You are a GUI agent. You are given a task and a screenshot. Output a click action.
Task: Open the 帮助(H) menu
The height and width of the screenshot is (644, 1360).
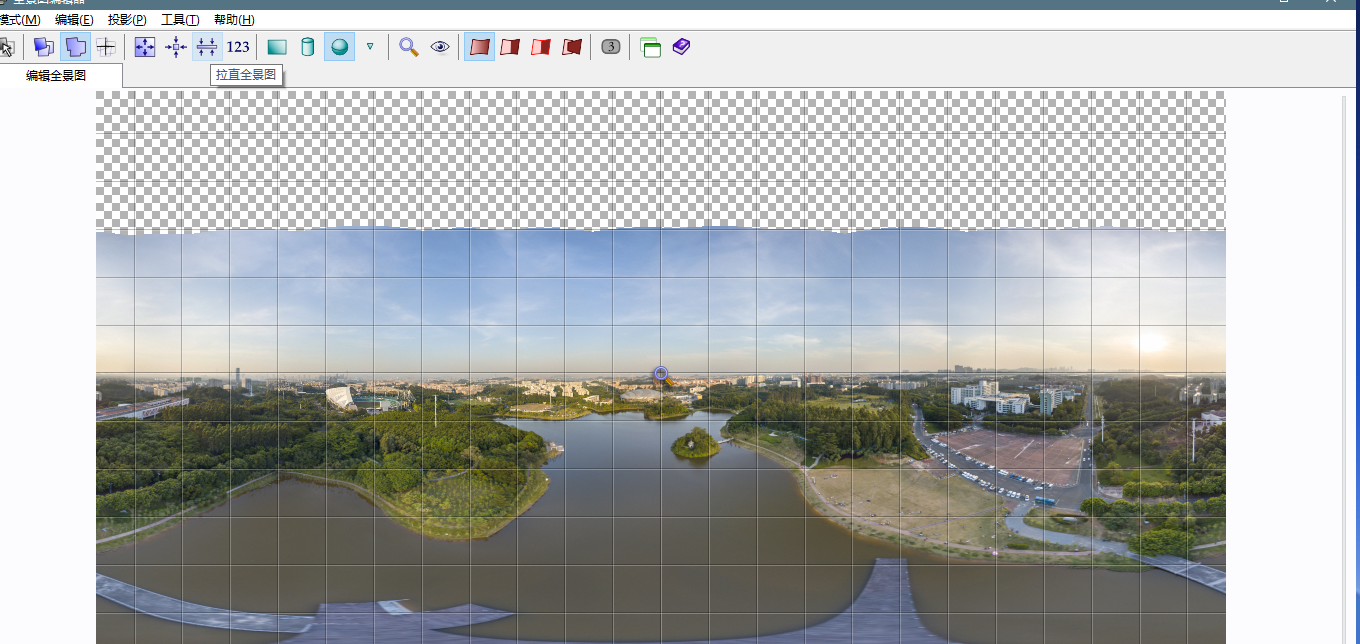click(x=234, y=20)
